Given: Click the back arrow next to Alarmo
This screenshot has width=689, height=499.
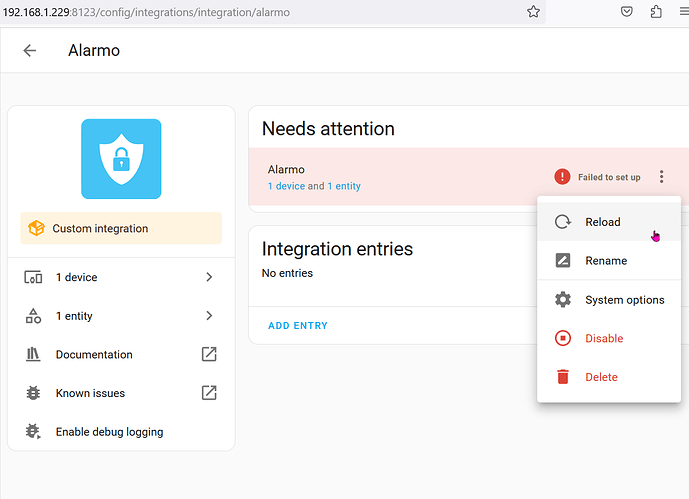Looking at the screenshot, I should 30,50.
